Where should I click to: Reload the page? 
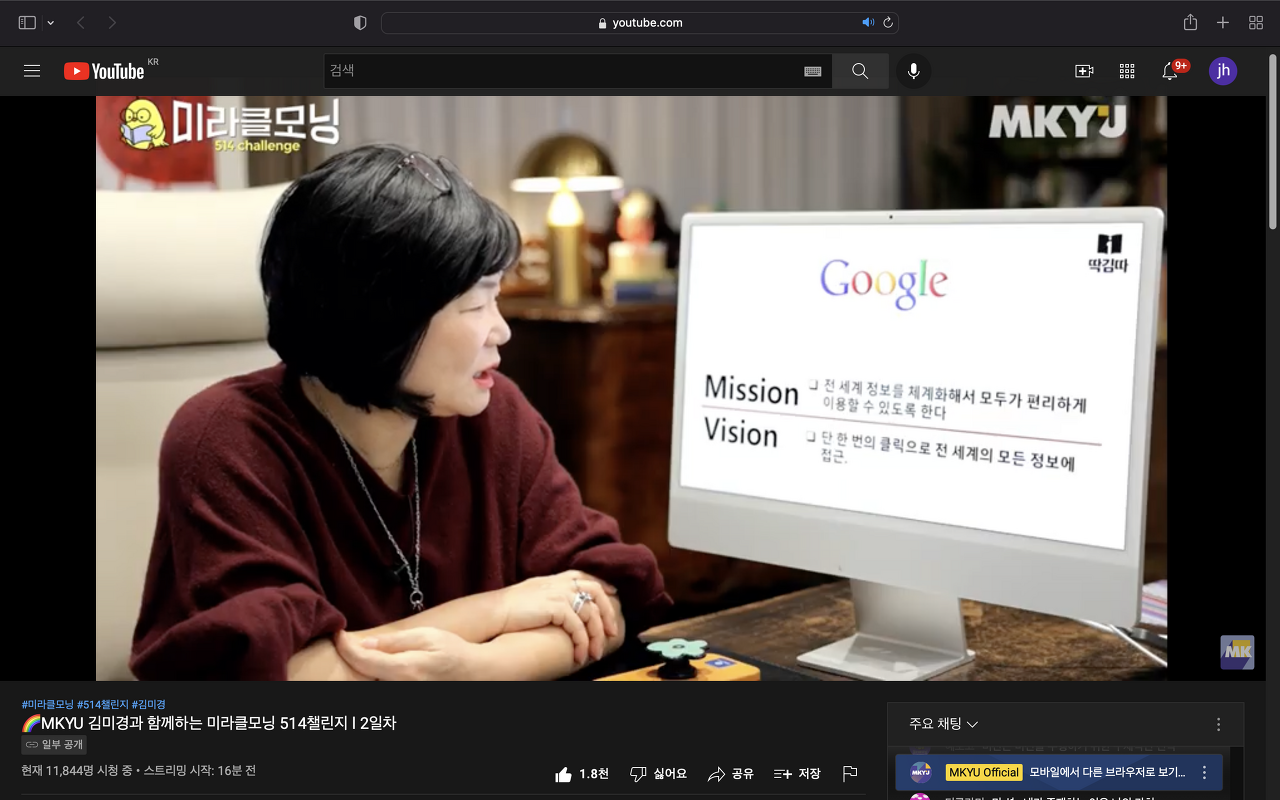(x=887, y=22)
